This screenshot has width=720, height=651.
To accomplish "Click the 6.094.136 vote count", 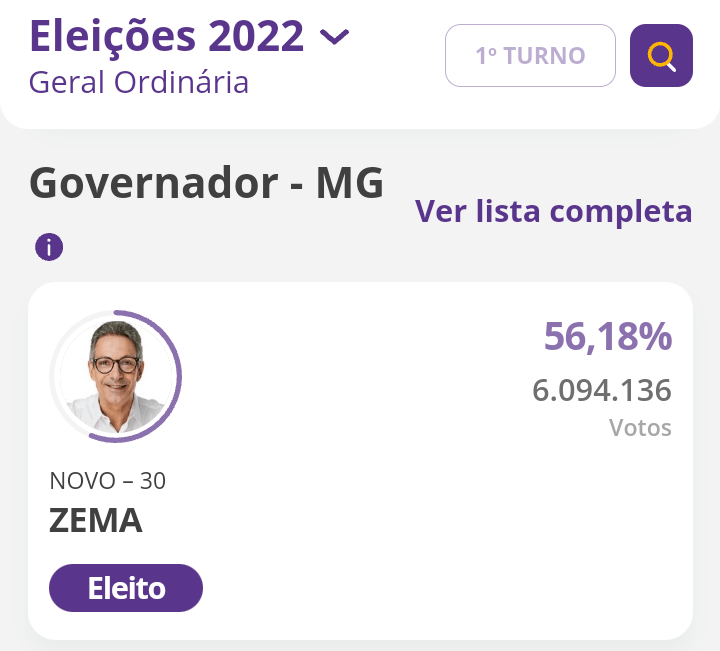I will click(x=601, y=390).
